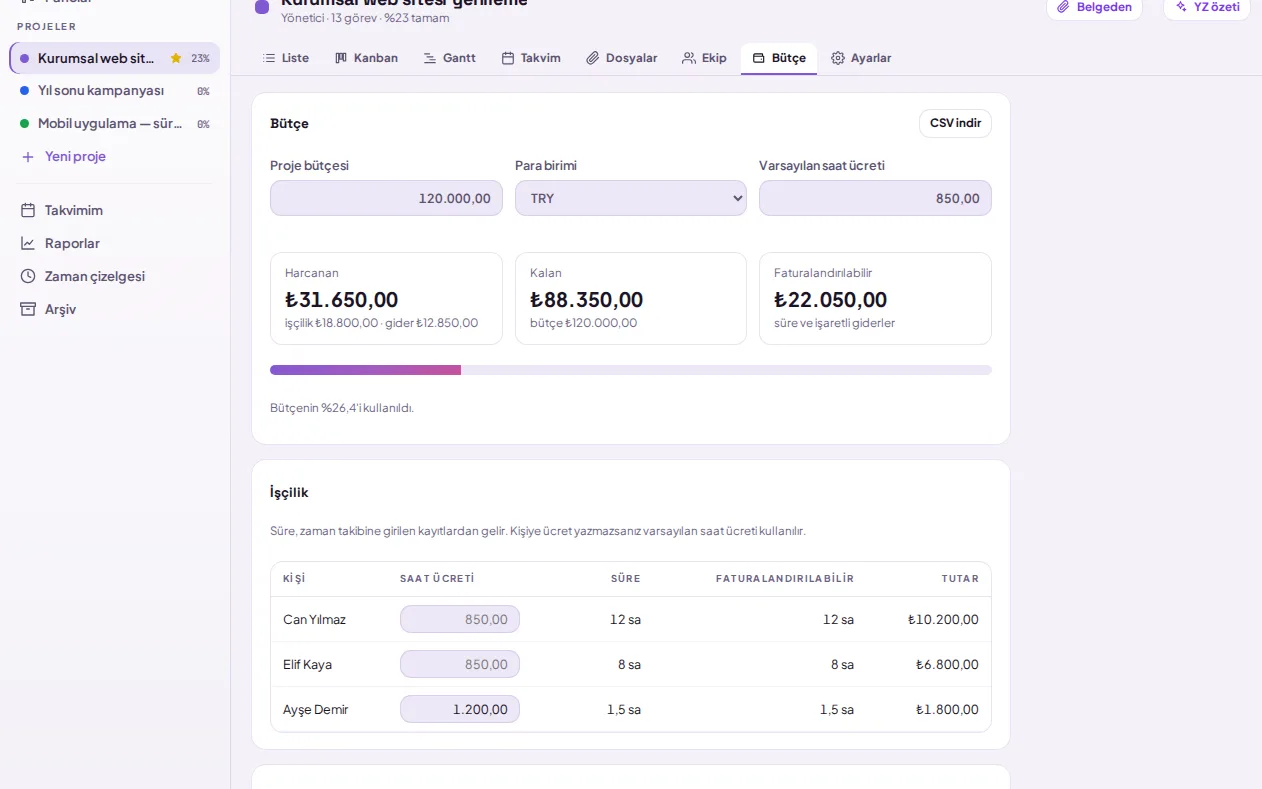This screenshot has height=789, width=1262.
Task: Click the name Ayşe Demir in the table
Action: click(x=316, y=709)
